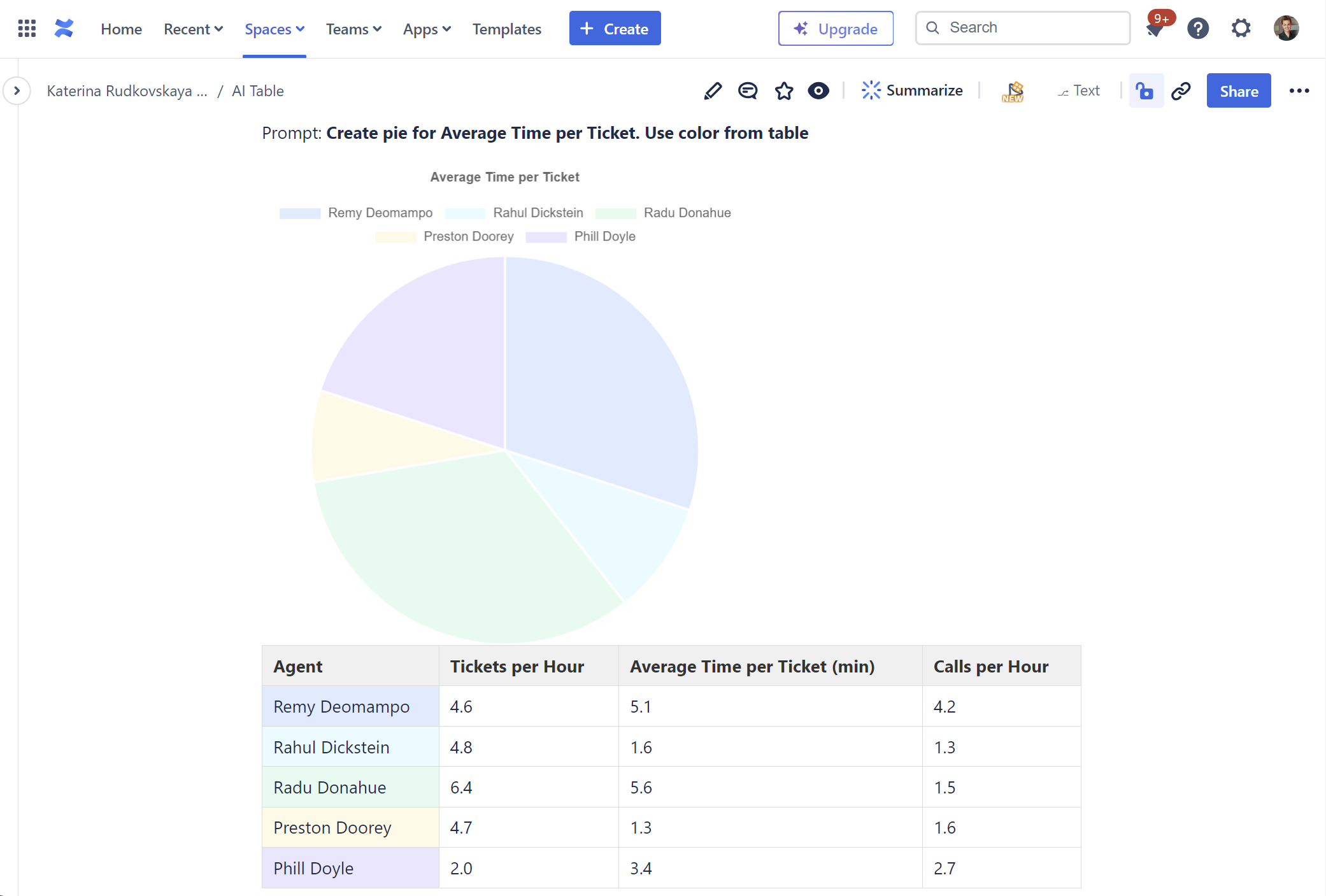The height and width of the screenshot is (896, 1326).
Task: Open Templates in top navigation
Action: coord(506,29)
